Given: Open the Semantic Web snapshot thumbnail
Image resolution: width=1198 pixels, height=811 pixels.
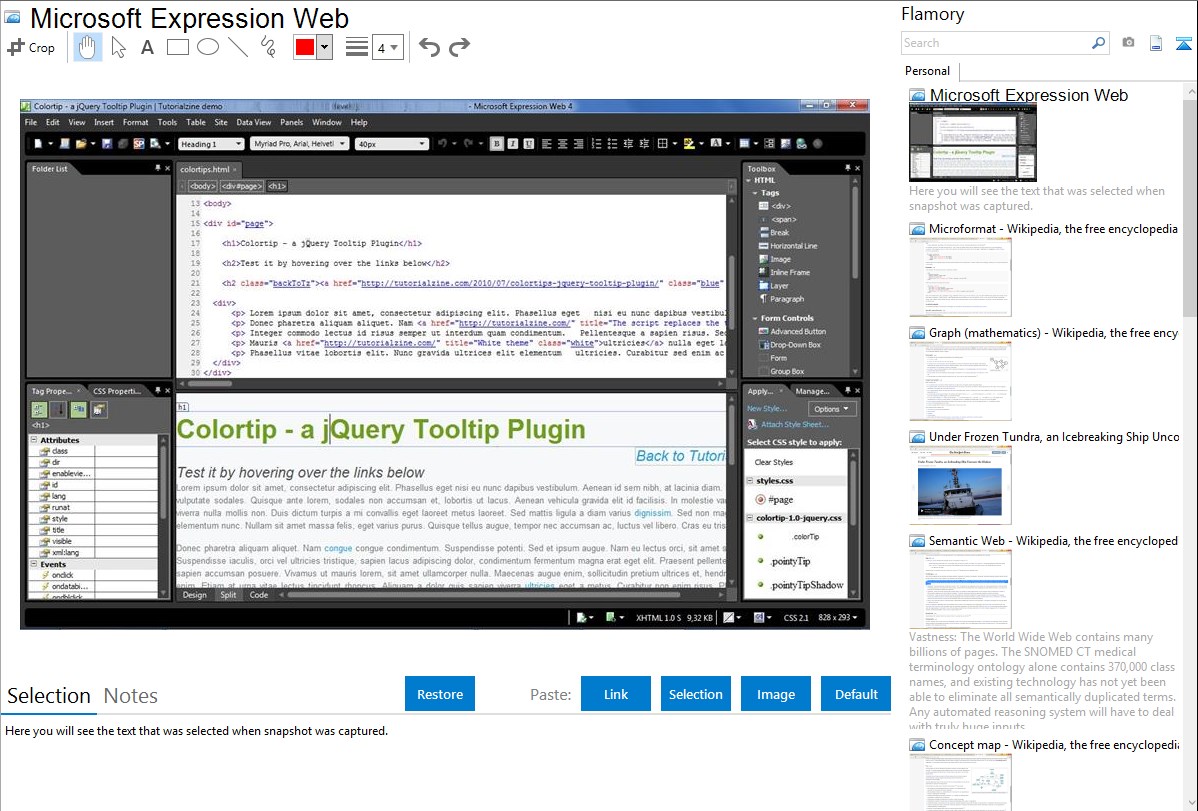Looking at the screenshot, I should coord(960,589).
